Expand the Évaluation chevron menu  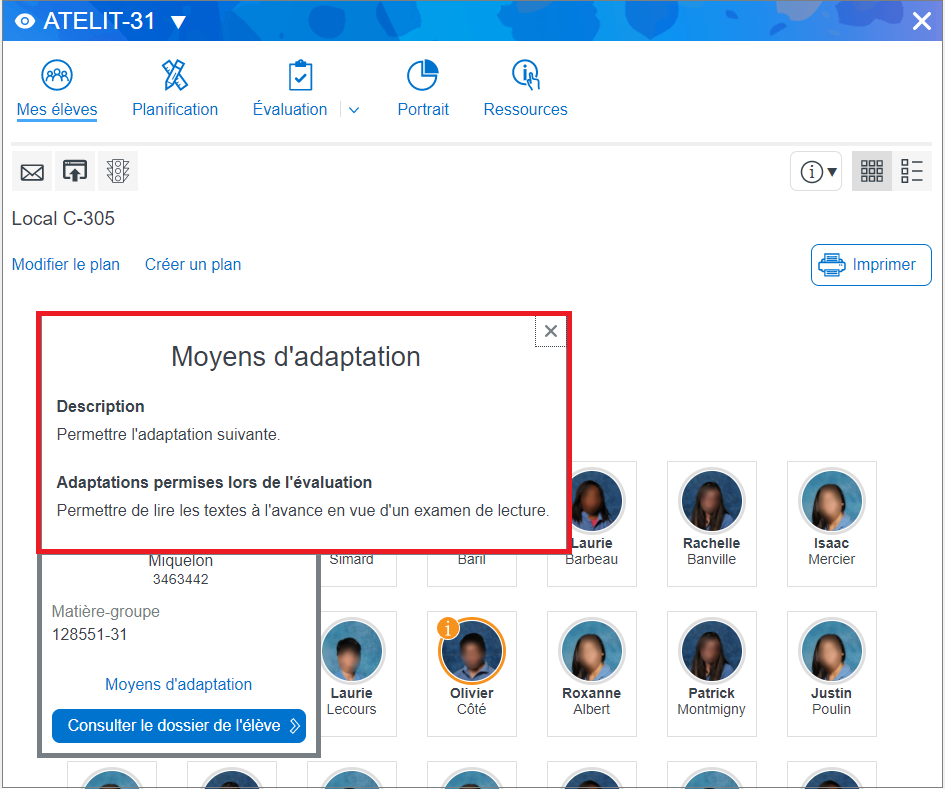click(354, 110)
